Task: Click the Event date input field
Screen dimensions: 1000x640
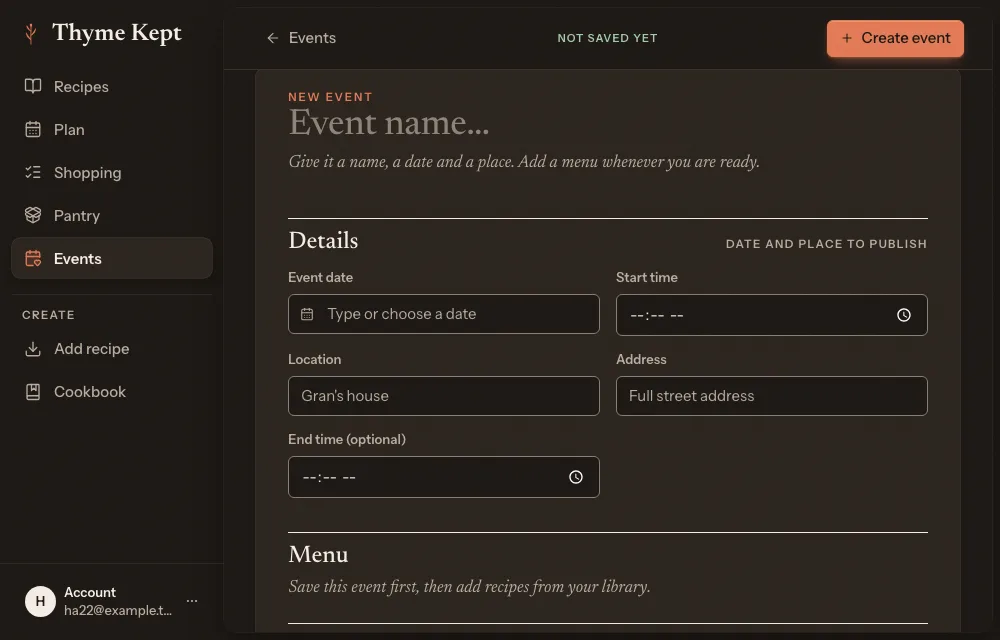Action: click(x=443, y=314)
